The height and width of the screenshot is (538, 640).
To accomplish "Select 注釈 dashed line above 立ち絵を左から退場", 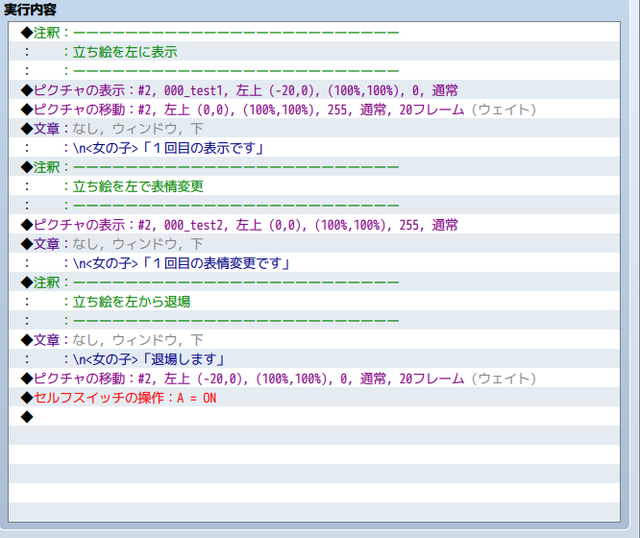I will pyautogui.click(x=314, y=282).
